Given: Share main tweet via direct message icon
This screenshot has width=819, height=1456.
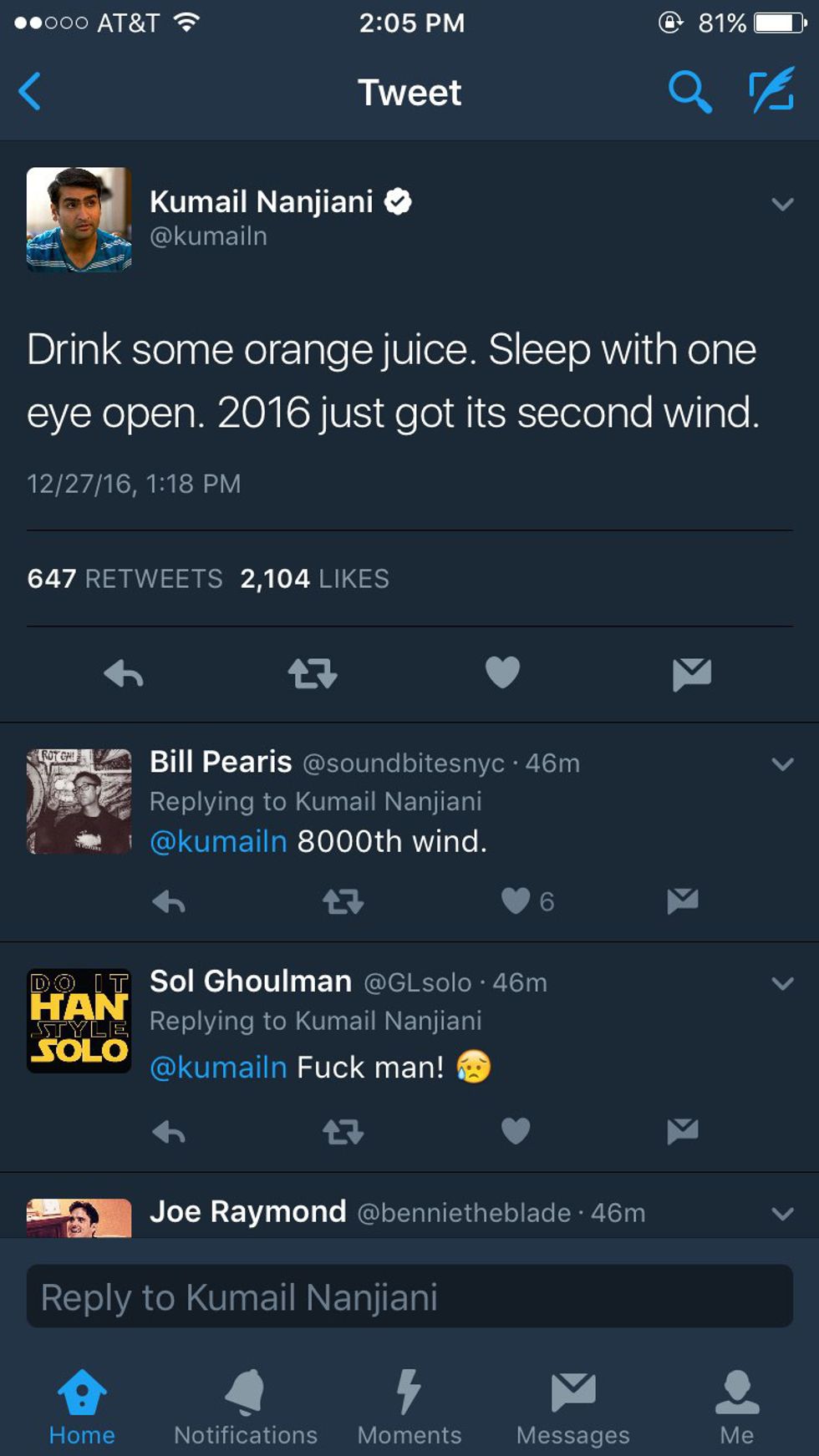Looking at the screenshot, I should coord(691,673).
